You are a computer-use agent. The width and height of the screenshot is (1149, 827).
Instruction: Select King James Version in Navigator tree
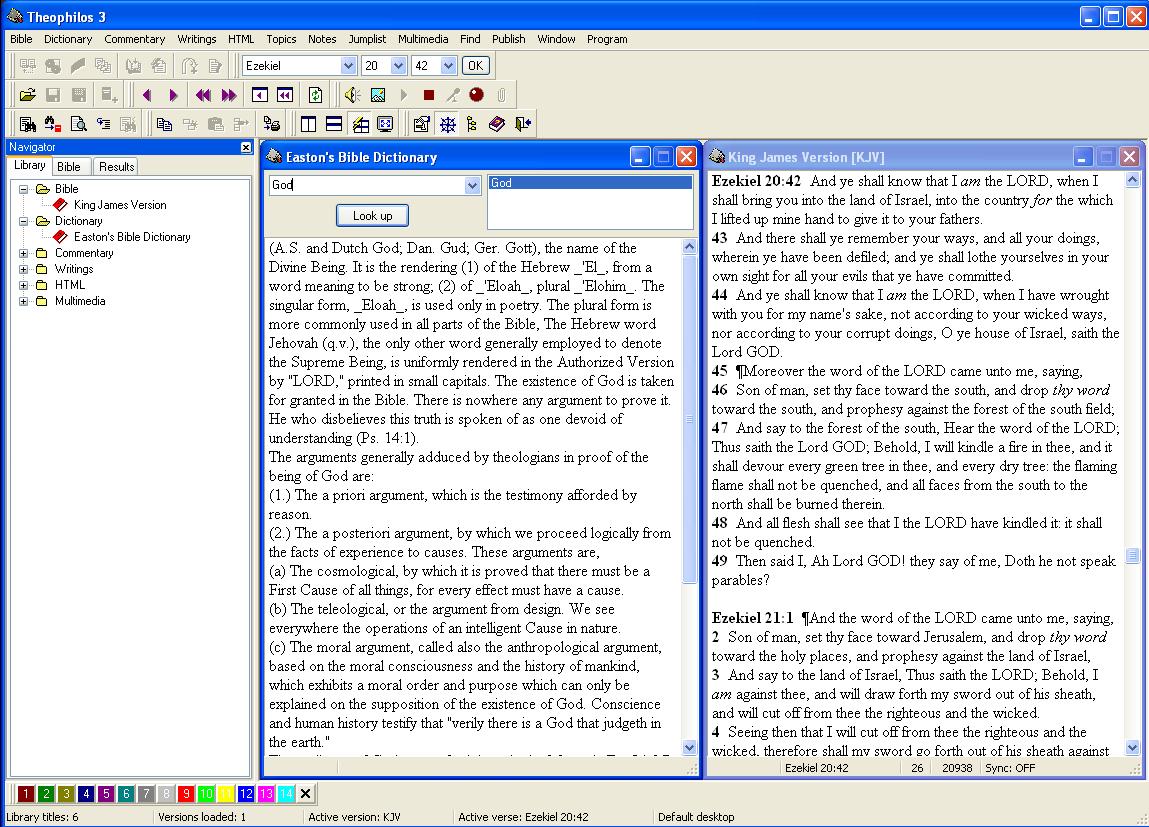pyautogui.click(x=120, y=205)
